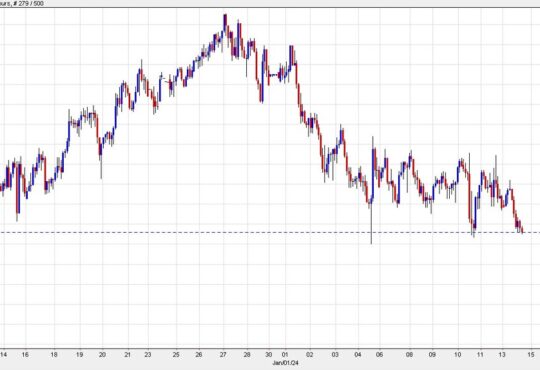The width and height of the screenshot is (540, 370).
Task: Click the '01' date axis label
Action: pyautogui.click(x=285, y=354)
